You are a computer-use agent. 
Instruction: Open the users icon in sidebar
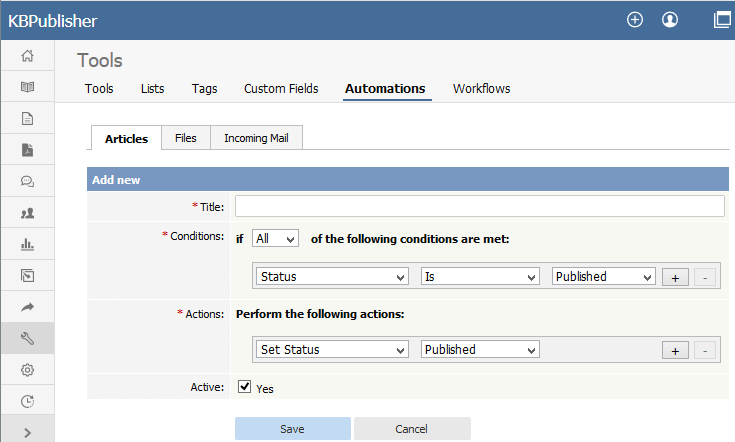[27, 213]
